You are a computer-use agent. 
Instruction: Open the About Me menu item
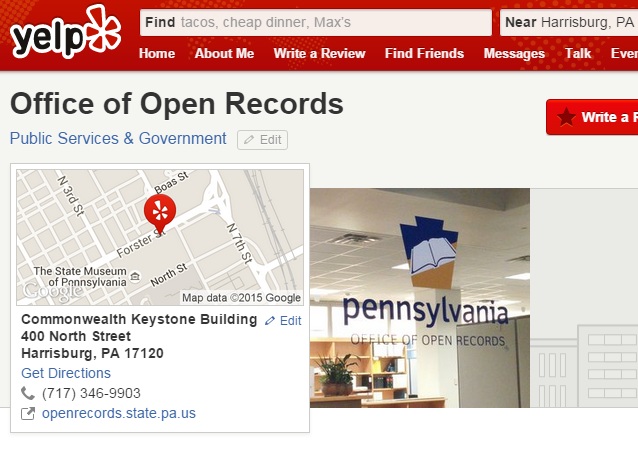(x=224, y=53)
